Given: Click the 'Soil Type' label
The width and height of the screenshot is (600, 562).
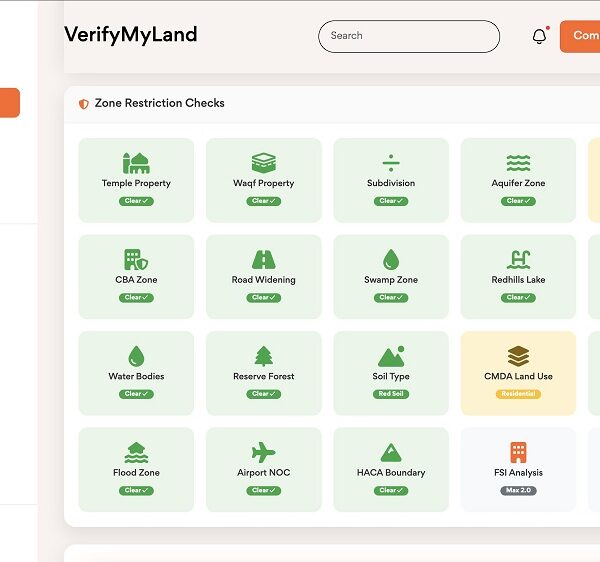Looking at the screenshot, I should click(391, 376).
